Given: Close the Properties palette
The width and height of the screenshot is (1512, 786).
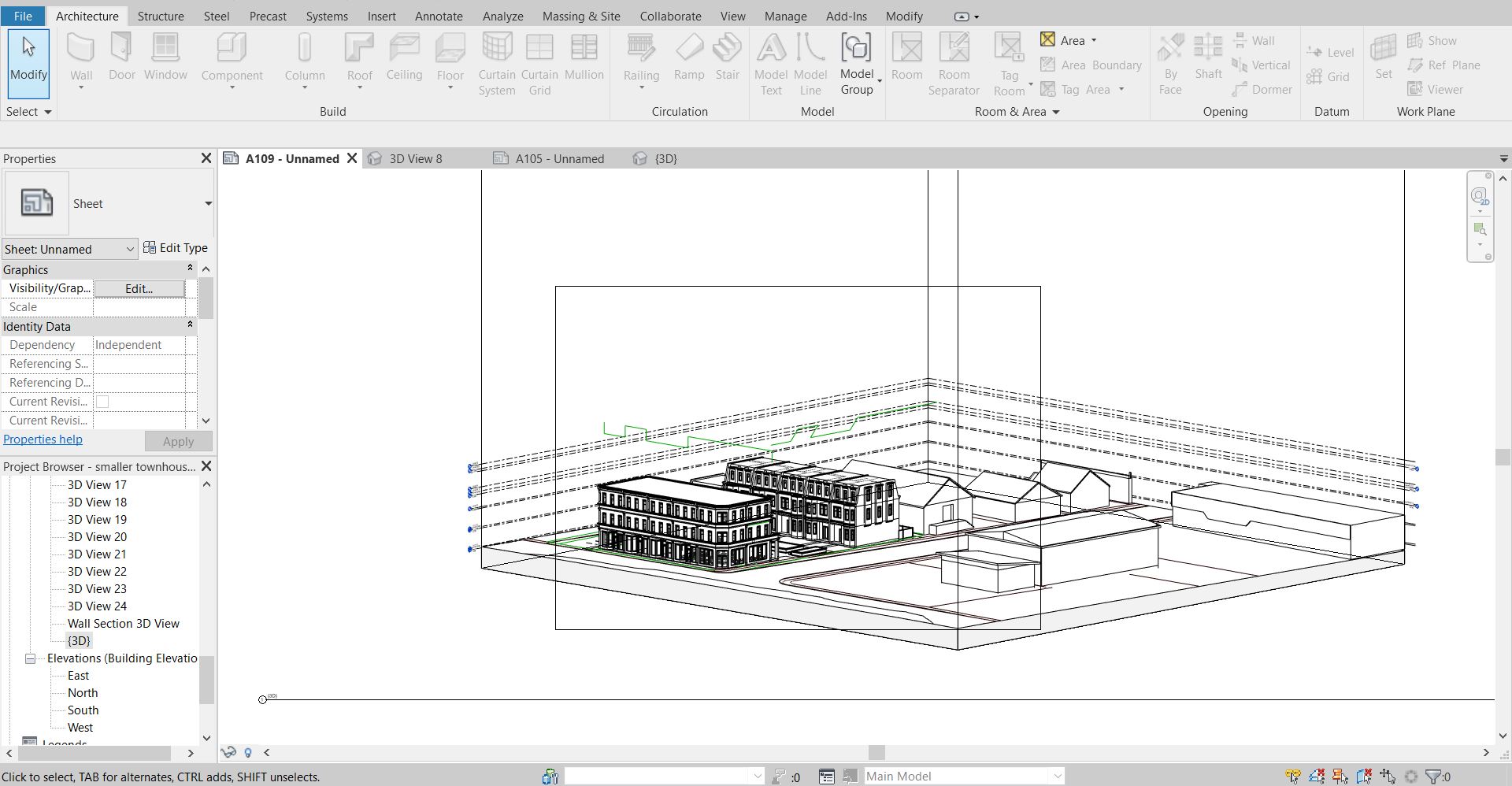Looking at the screenshot, I should [x=206, y=158].
